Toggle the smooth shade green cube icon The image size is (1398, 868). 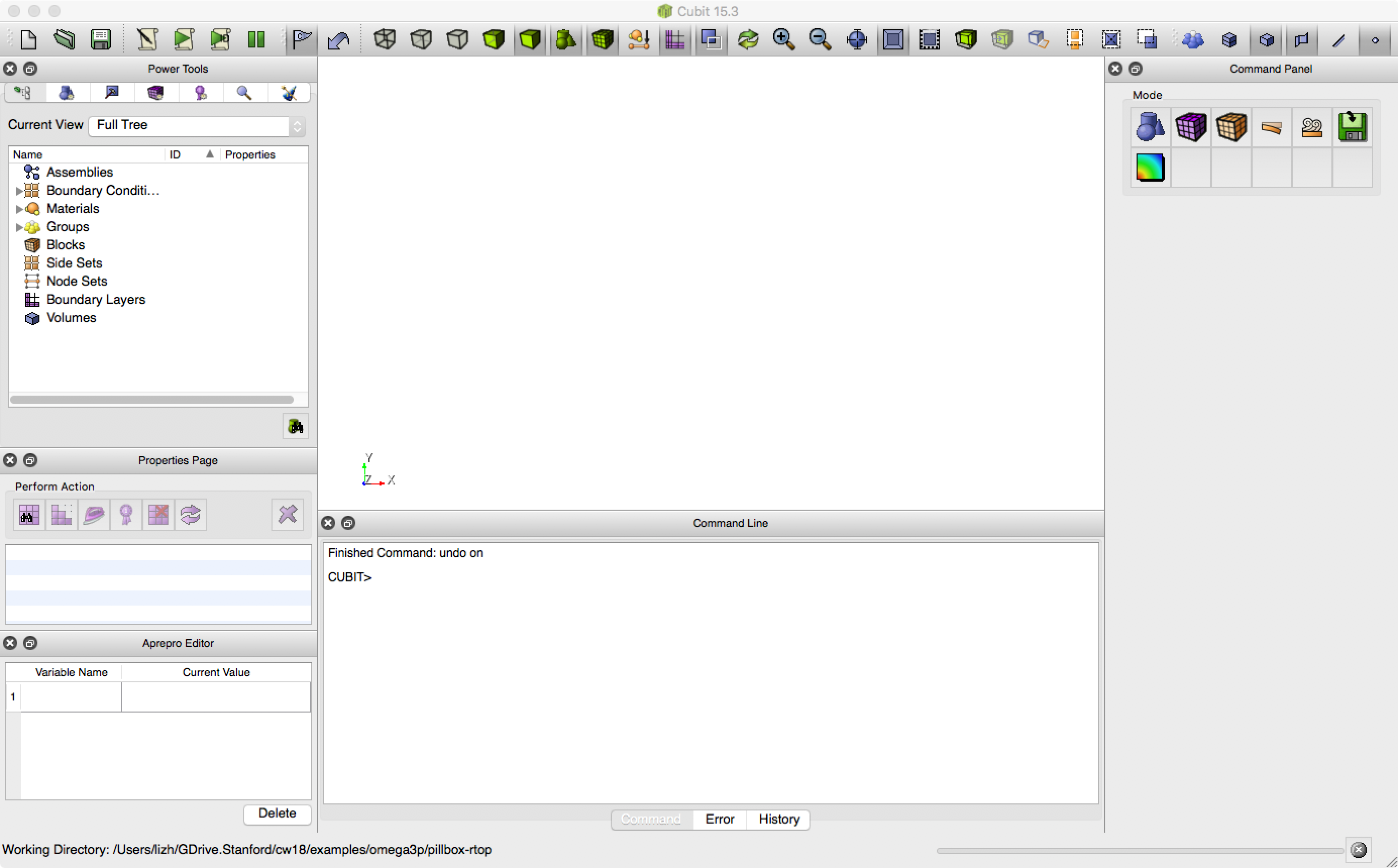(530, 39)
